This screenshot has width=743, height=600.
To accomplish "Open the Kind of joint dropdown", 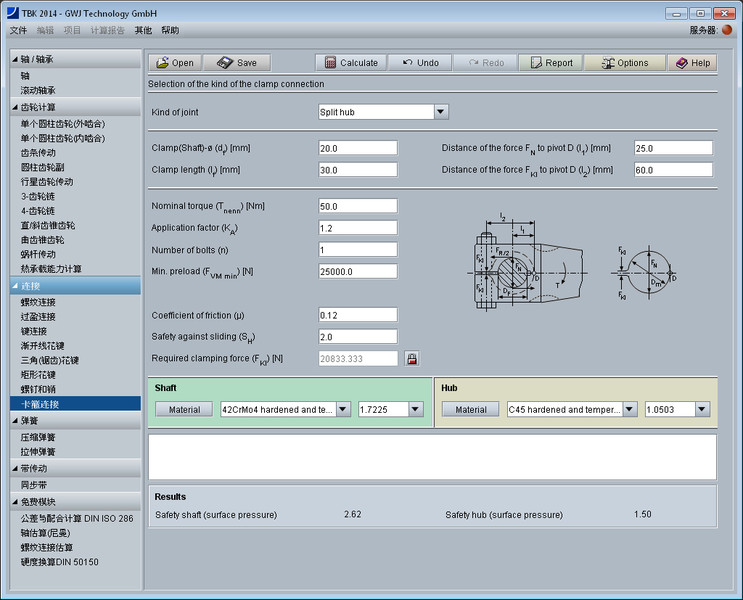I will pos(441,112).
